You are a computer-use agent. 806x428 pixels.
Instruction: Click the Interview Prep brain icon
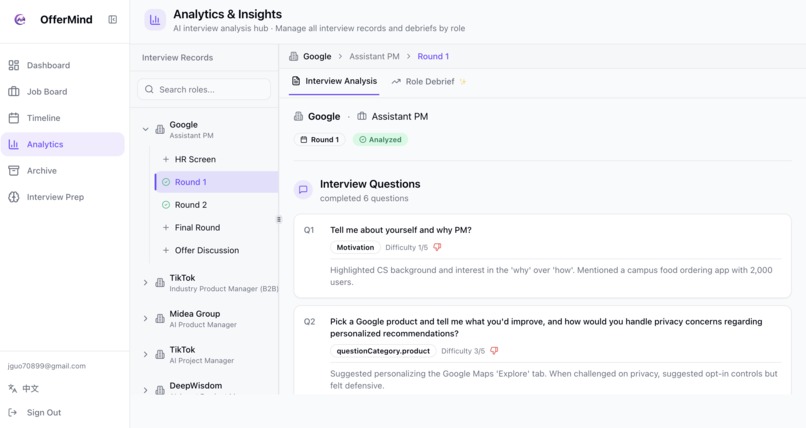click(x=14, y=197)
